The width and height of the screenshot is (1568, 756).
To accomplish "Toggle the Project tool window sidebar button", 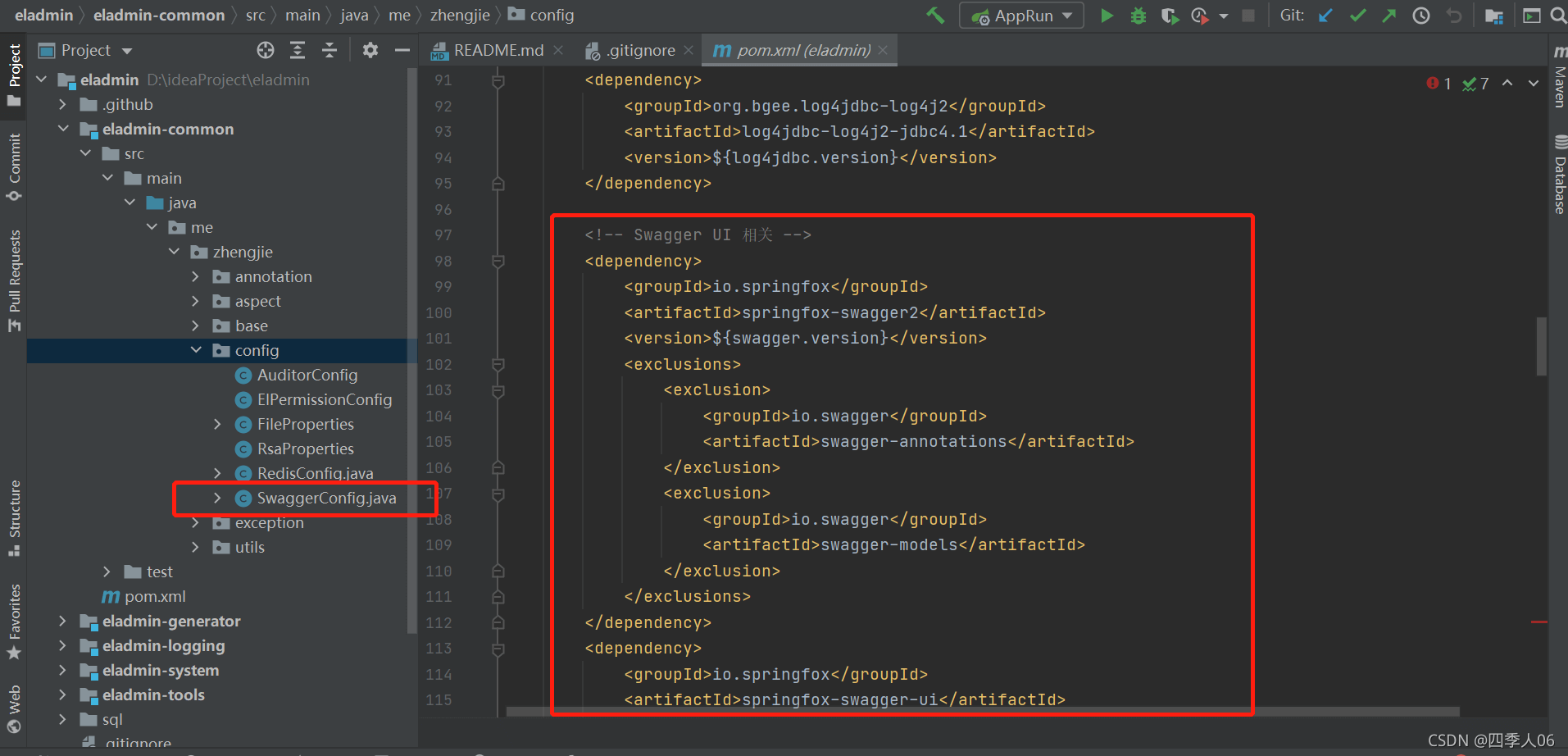I will point(14,75).
